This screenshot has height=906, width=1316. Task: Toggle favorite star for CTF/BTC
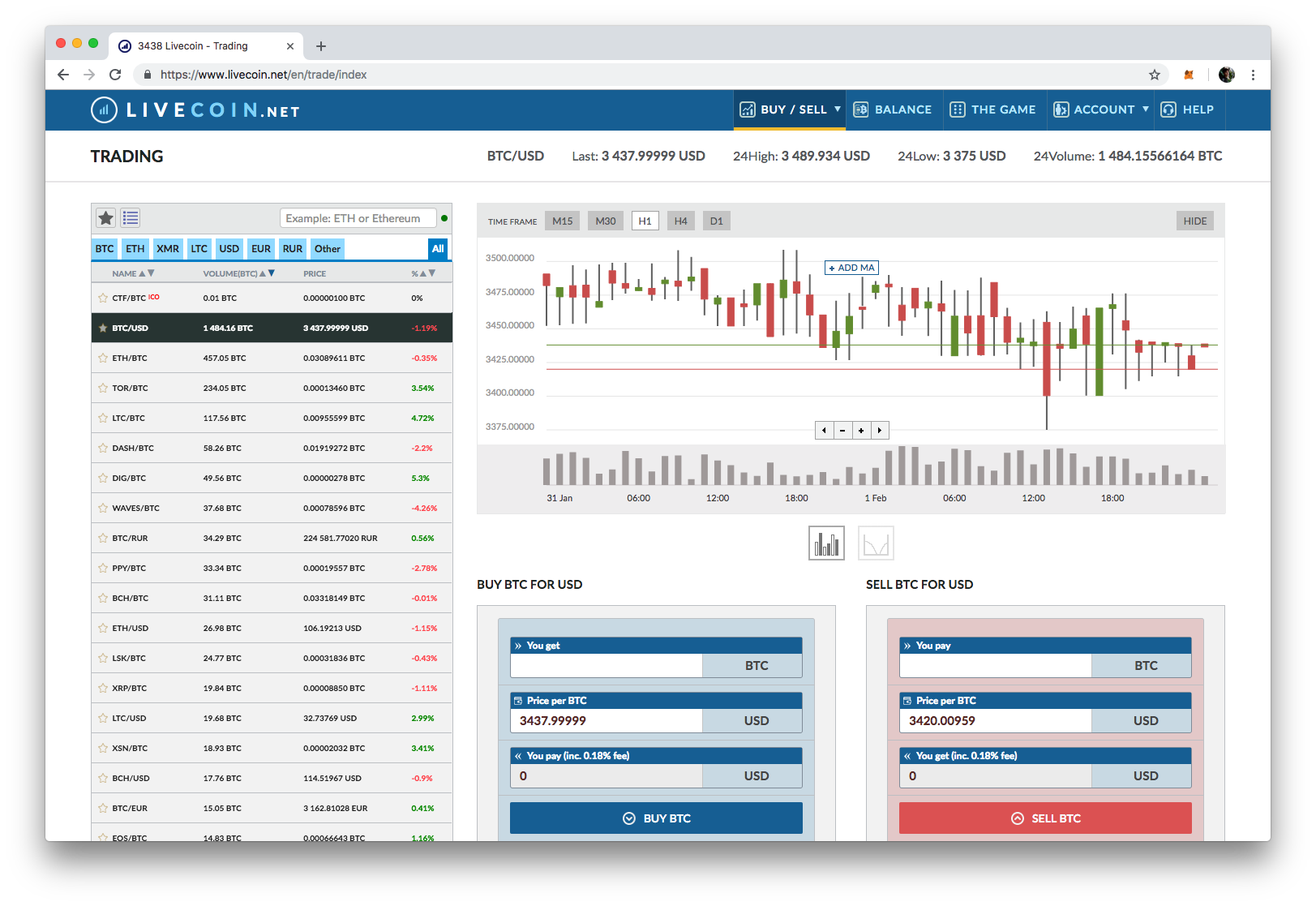(x=103, y=298)
